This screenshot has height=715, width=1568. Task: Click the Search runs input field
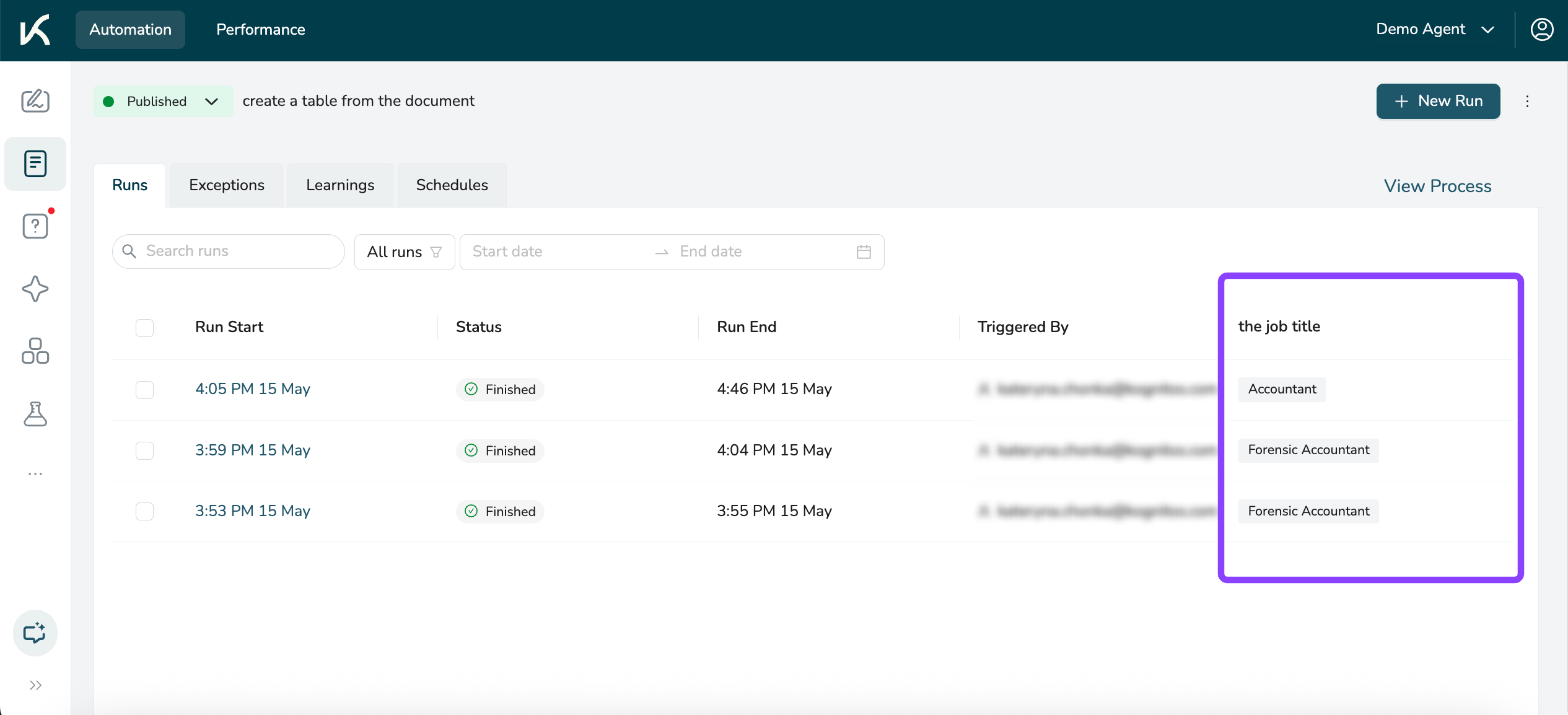coord(235,251)
